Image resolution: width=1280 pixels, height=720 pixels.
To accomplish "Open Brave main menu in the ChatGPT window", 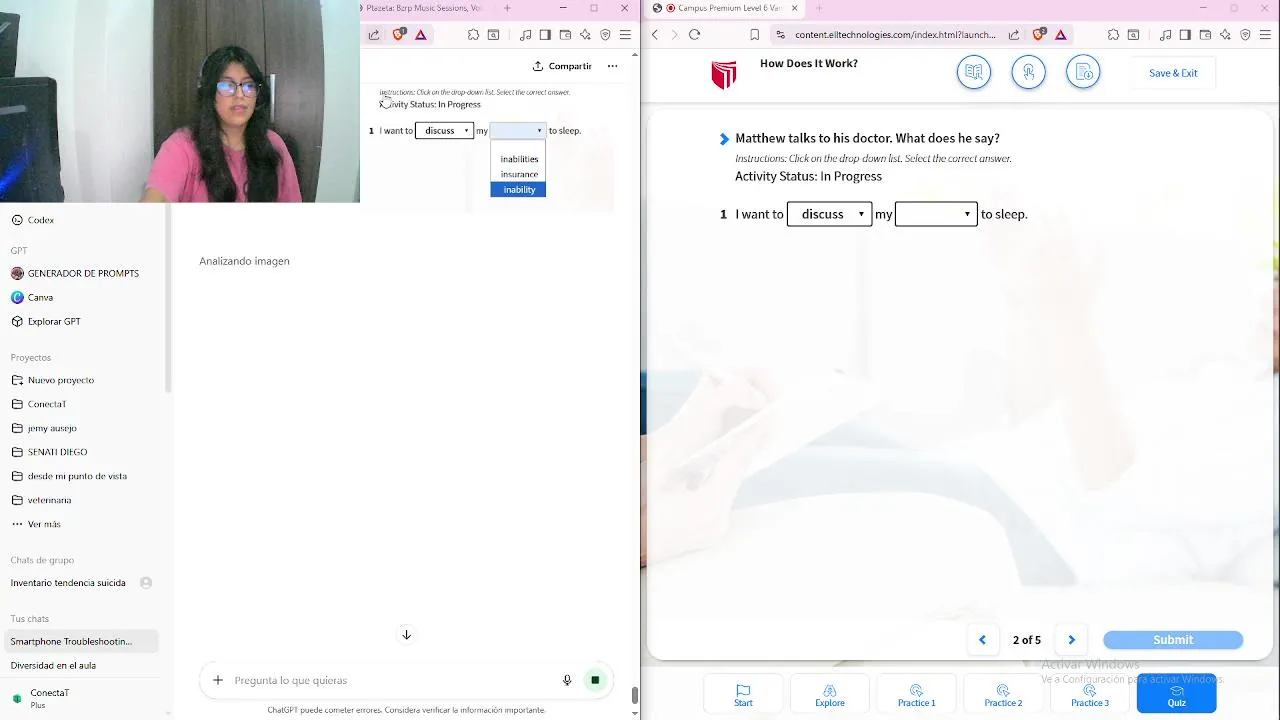I will tap(625, 34).
